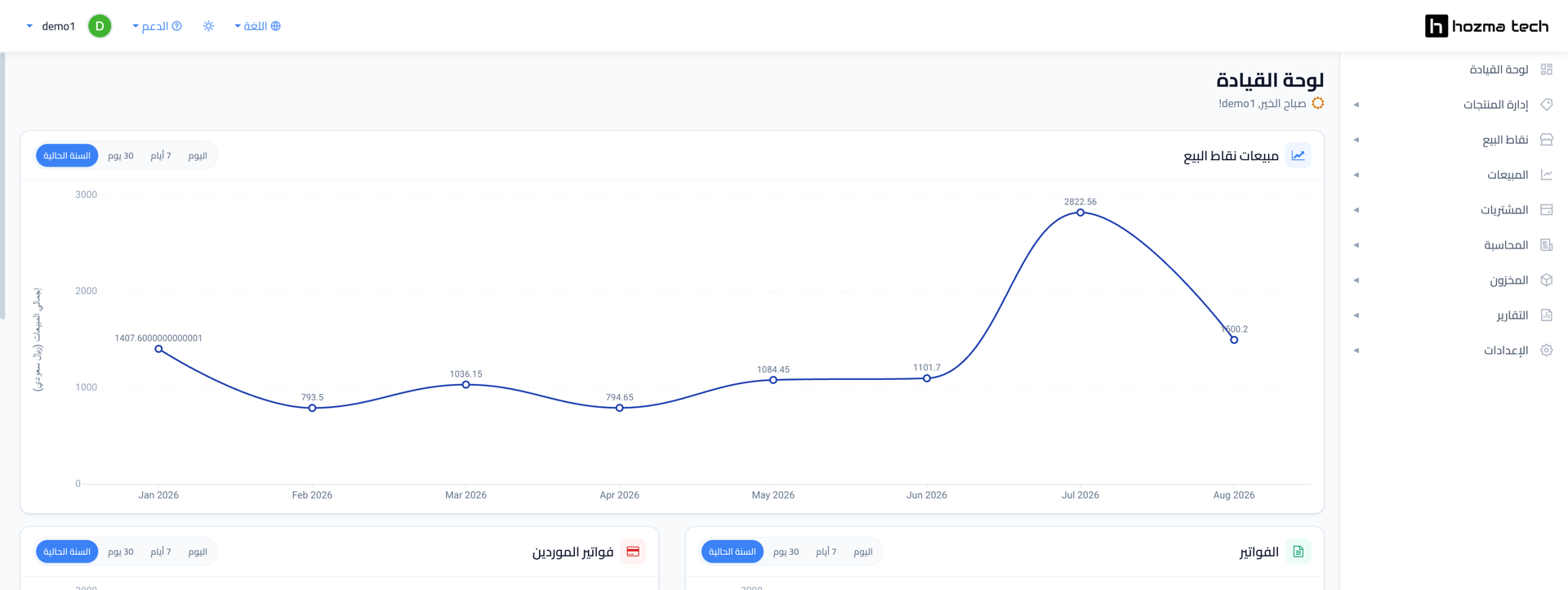Screen dimensions: 1568x590
Task: Click the نقاط البيع store icon
Action: pos(1546,140)
